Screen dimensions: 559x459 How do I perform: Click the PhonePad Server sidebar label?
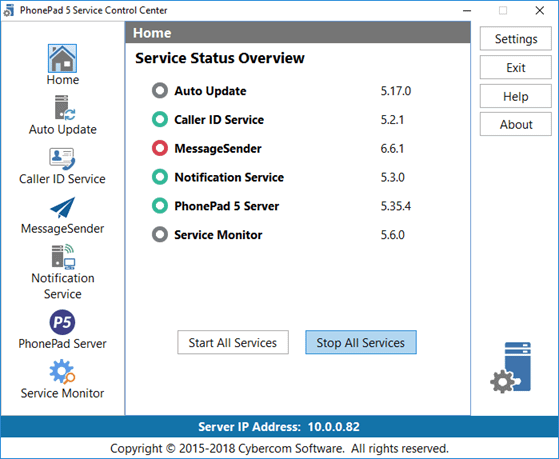62,343
